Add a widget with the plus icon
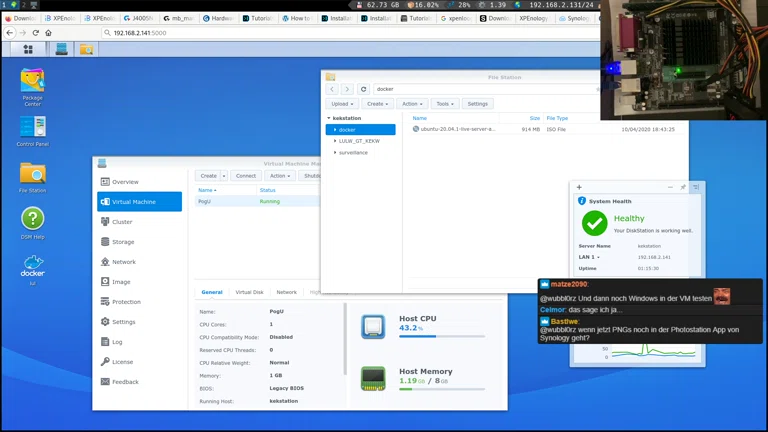This screenshot has height=432, width=768. 579,187
